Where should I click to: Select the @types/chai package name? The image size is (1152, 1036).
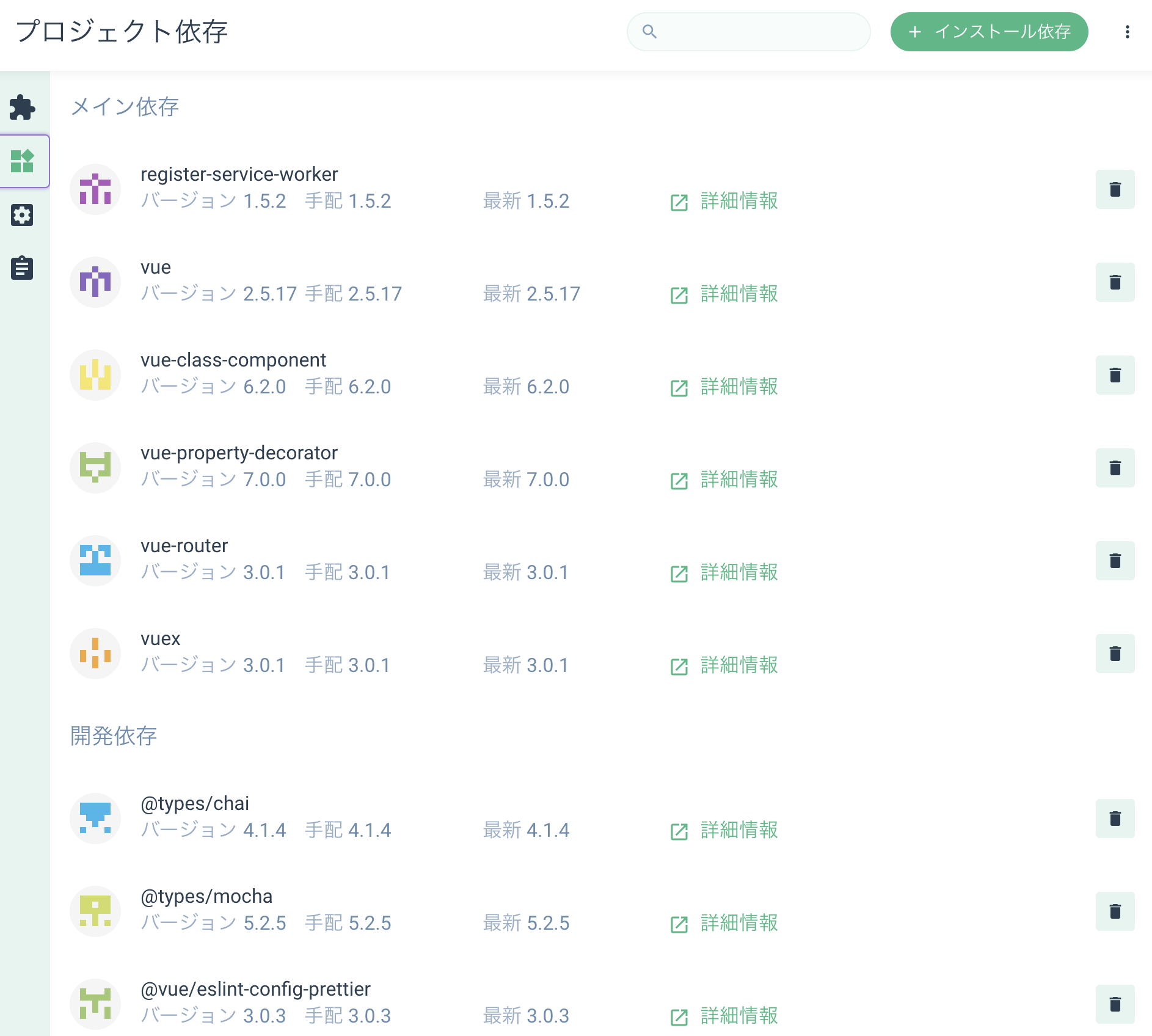click(195, 804)
